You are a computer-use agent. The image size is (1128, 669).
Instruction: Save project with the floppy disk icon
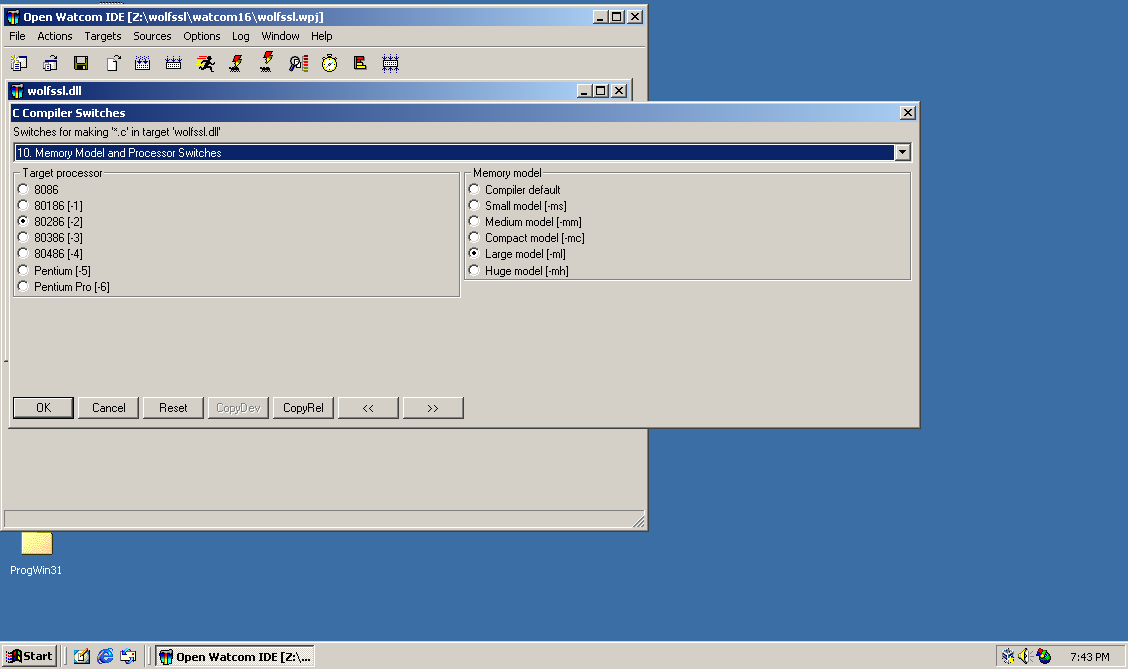tap(81, 63)
